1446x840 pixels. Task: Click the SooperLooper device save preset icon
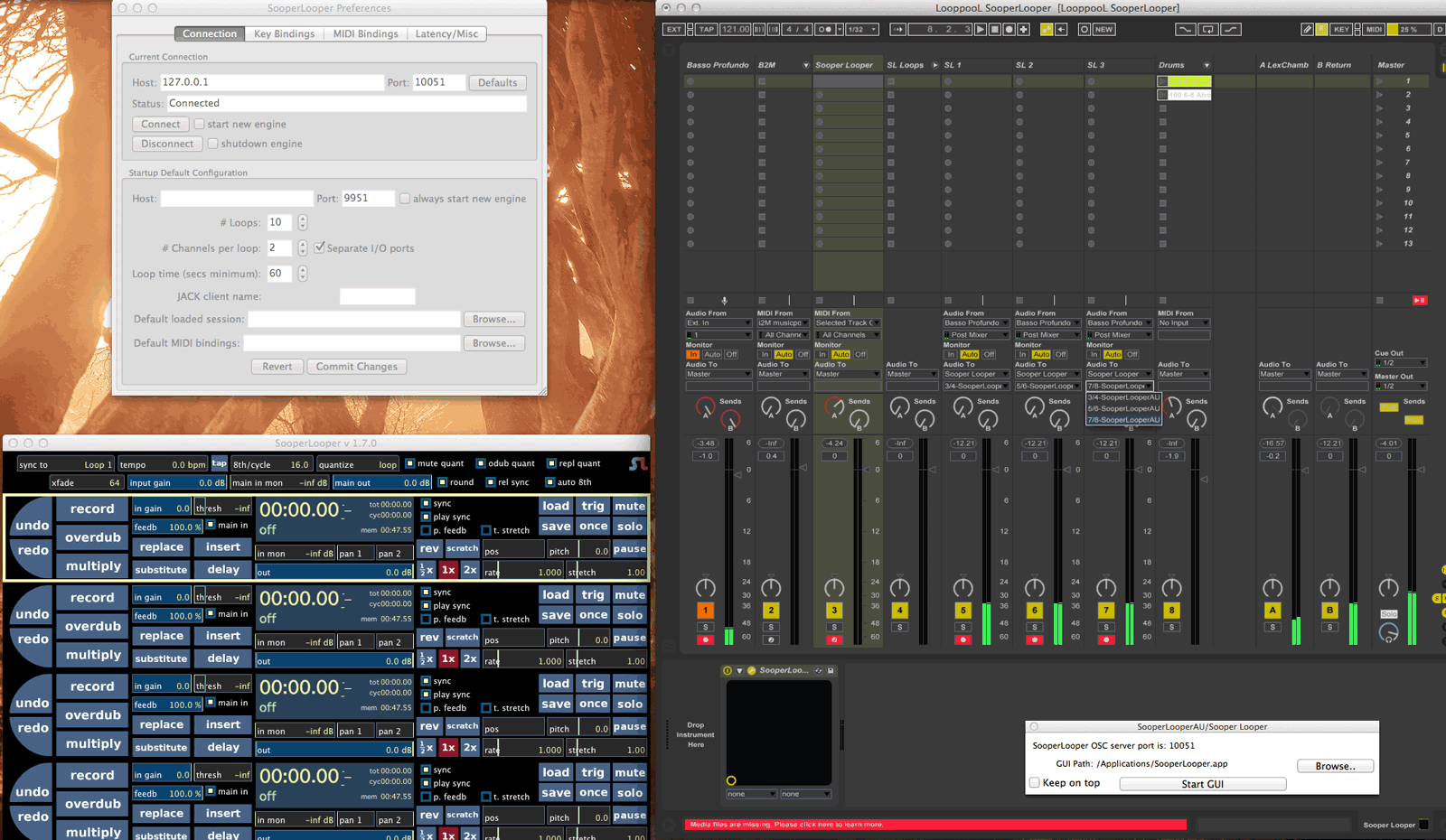(831, 670)
